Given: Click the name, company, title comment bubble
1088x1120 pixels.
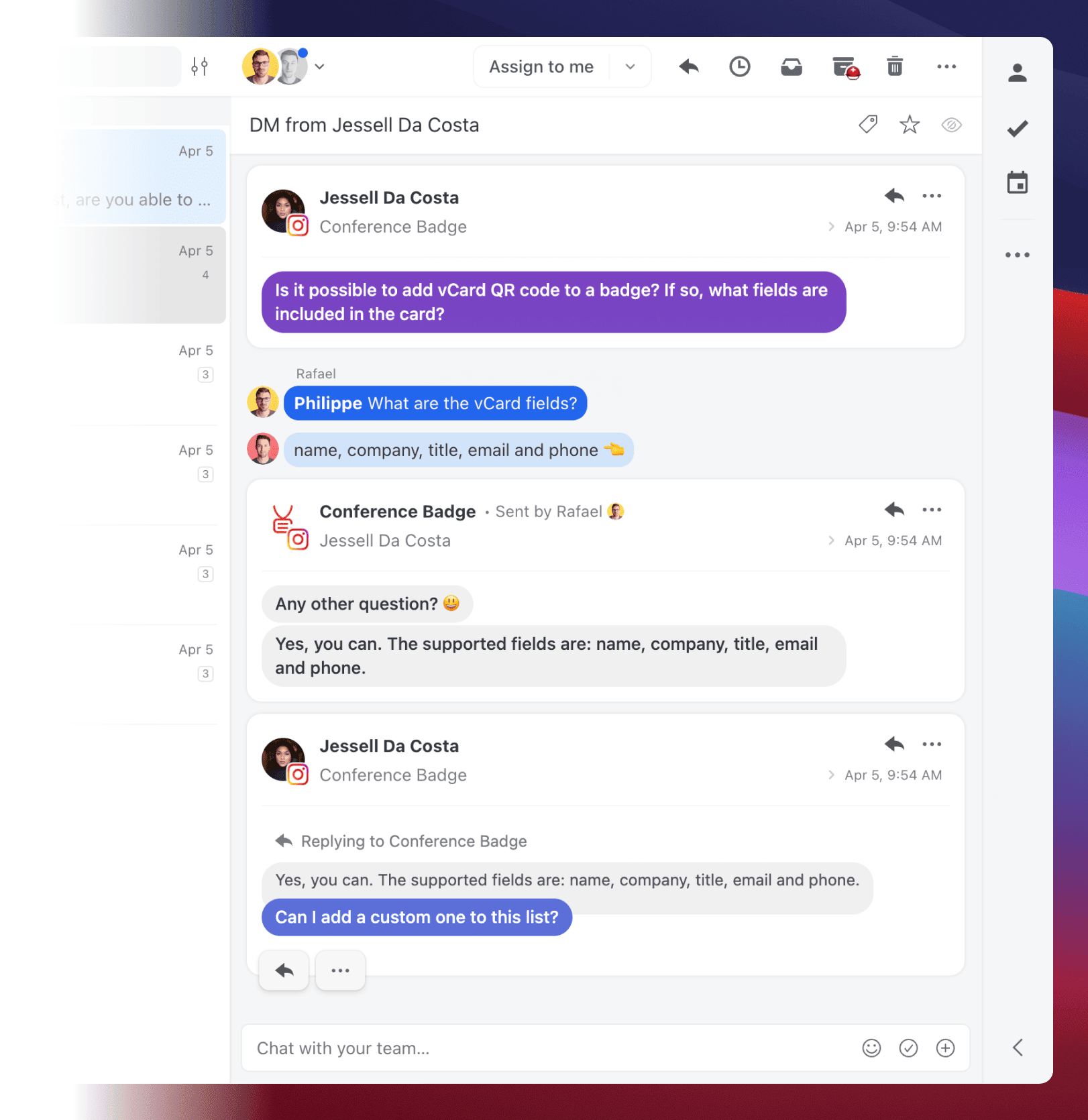Looking at the screenshot, I should click(459, 450).
